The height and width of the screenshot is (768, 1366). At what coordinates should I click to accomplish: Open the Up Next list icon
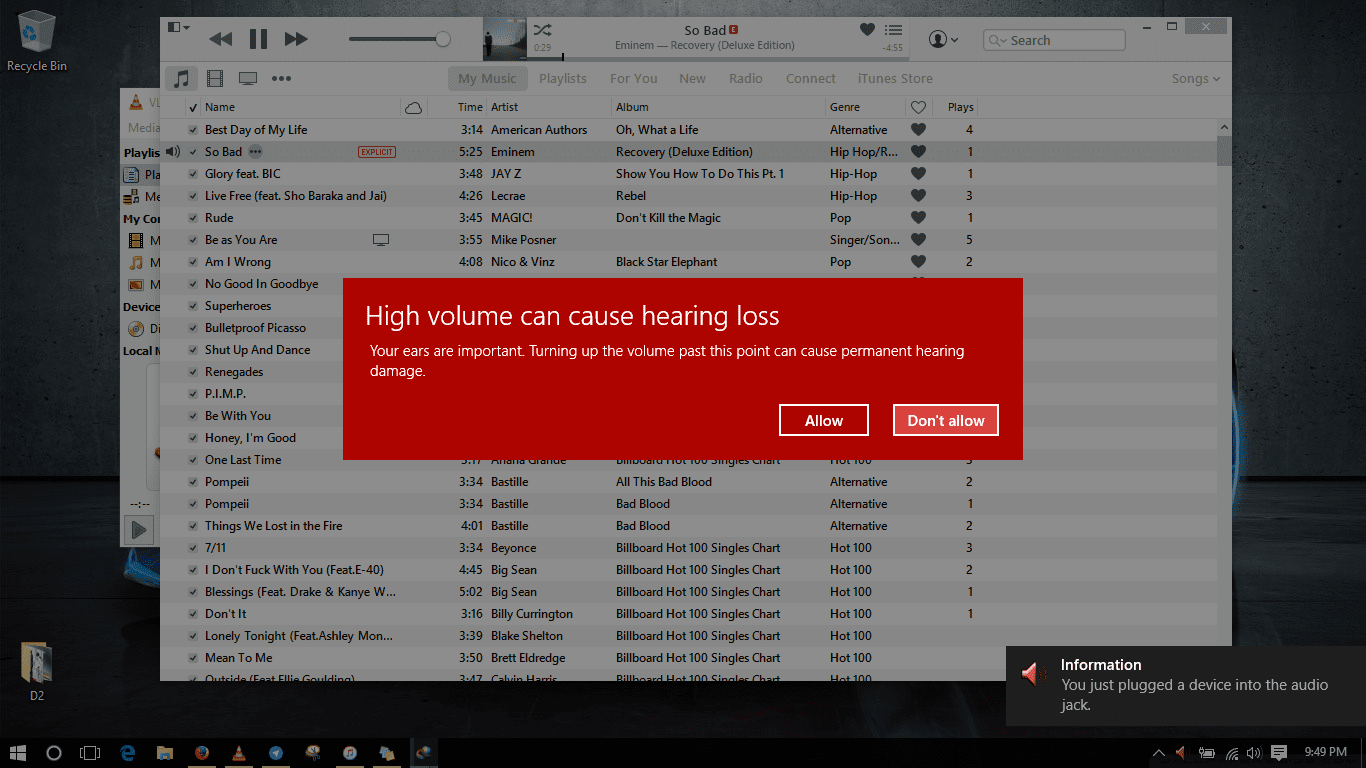pos(894,31)
